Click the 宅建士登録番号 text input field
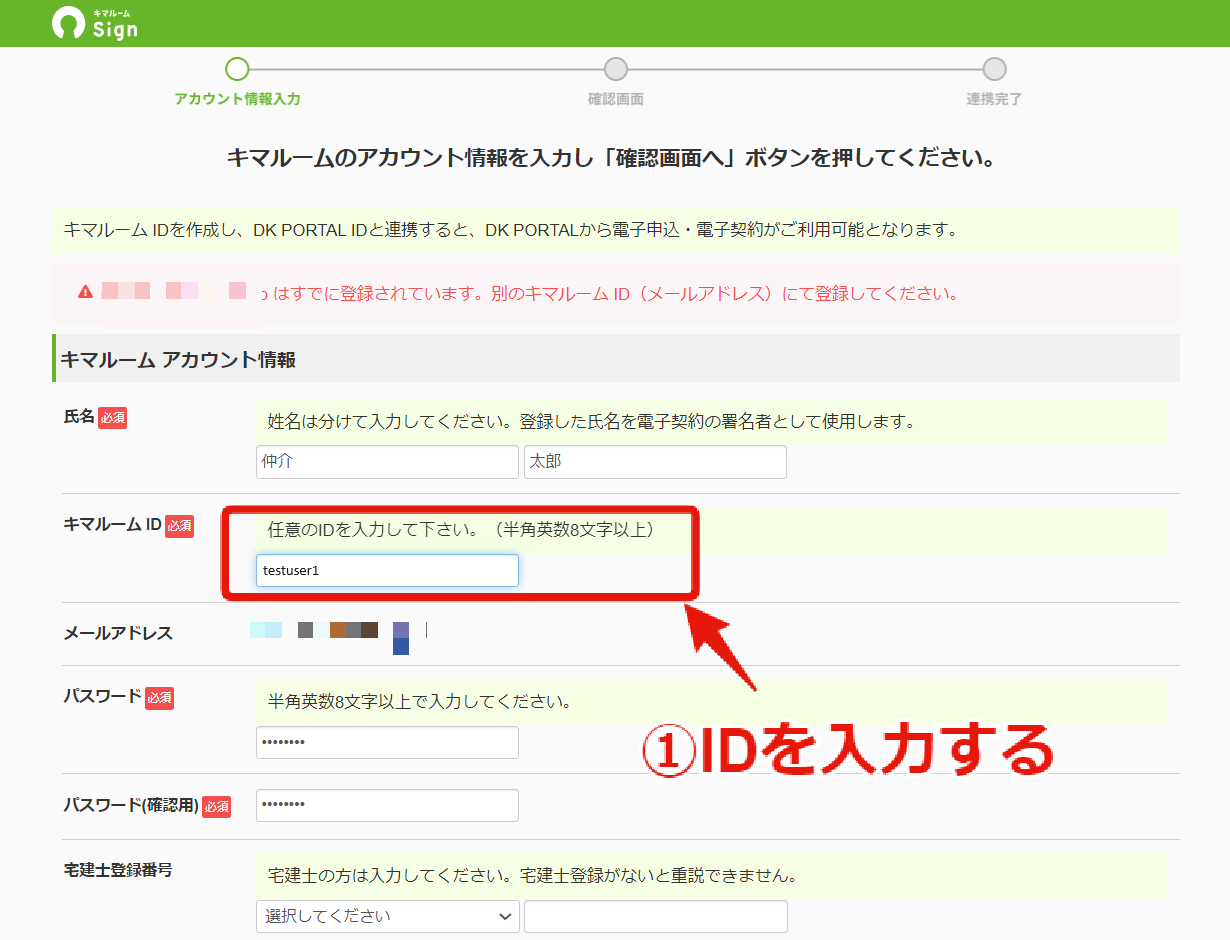The width and height of the screenshot is (1230, 940). point(656,917)
